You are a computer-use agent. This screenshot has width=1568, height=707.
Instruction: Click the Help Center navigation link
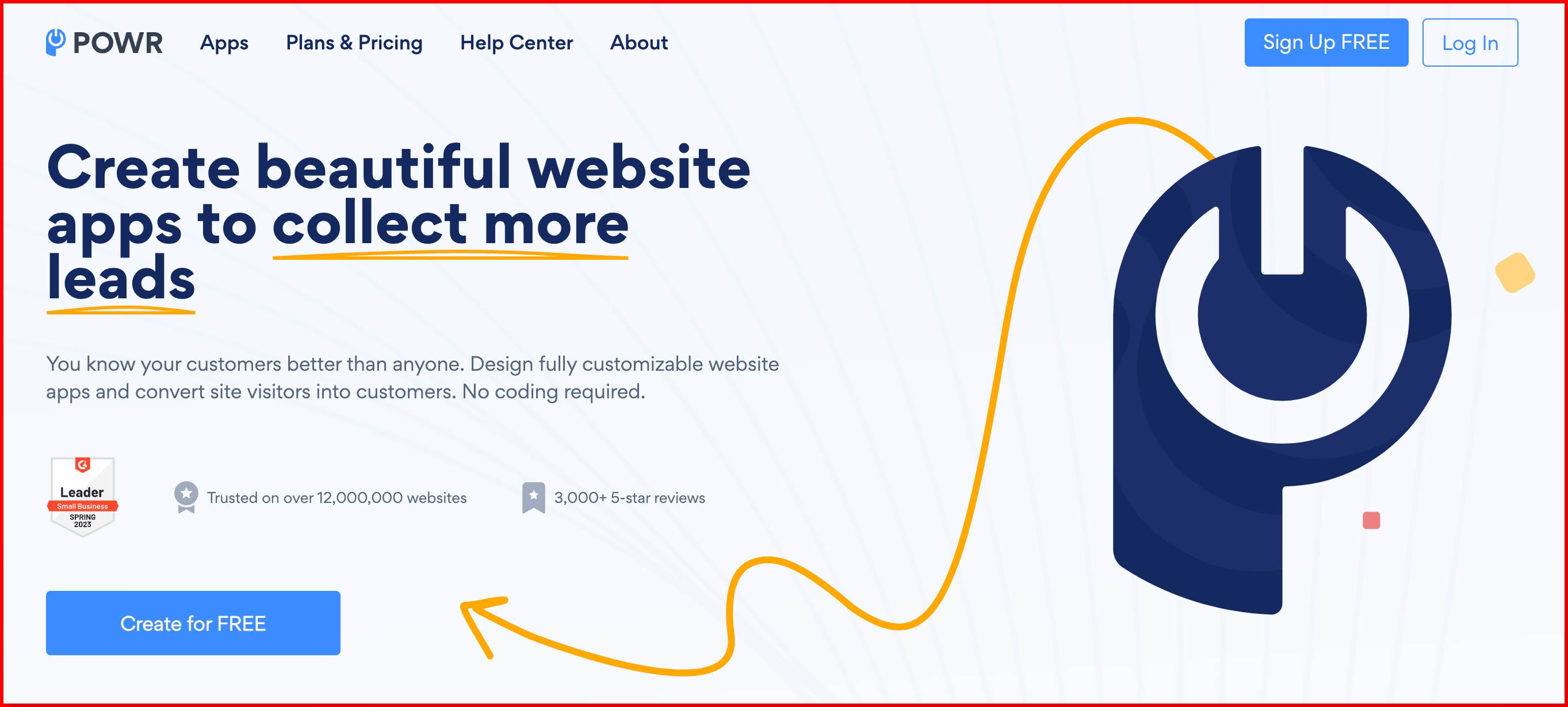tap(516, 42)
